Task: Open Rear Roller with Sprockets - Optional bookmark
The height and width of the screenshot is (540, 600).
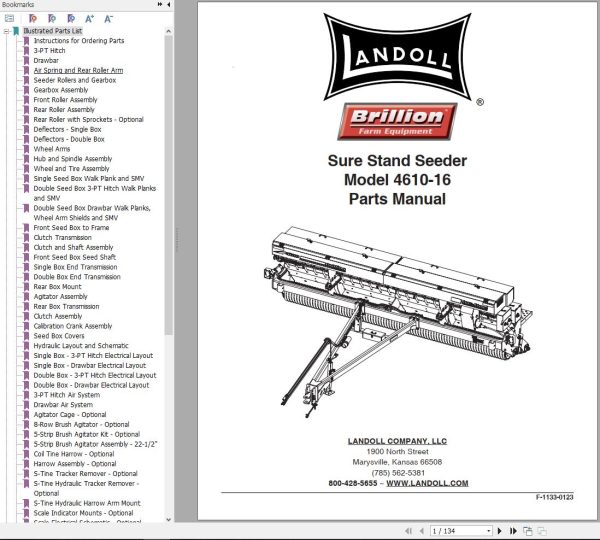Action: 88,119
